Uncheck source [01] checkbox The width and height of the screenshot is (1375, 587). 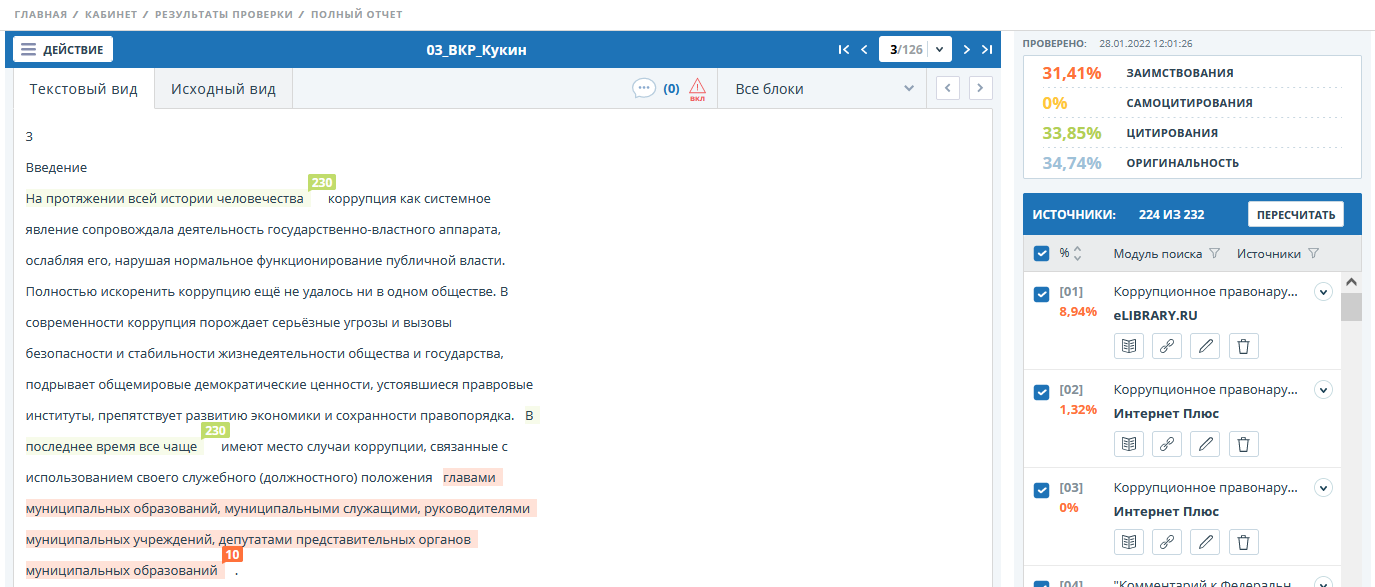(x=1041, y=294)
